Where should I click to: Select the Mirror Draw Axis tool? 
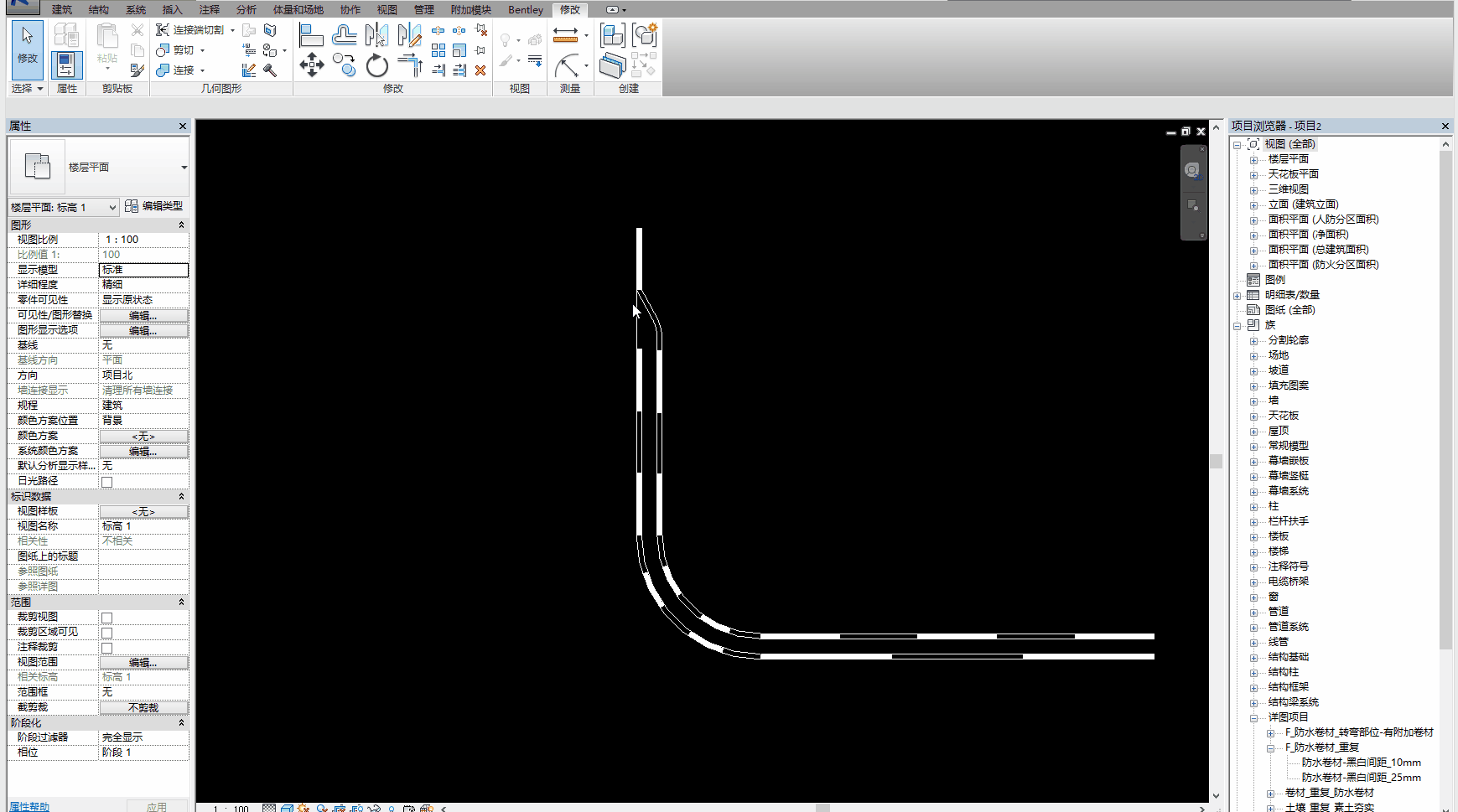click(409, 36)
